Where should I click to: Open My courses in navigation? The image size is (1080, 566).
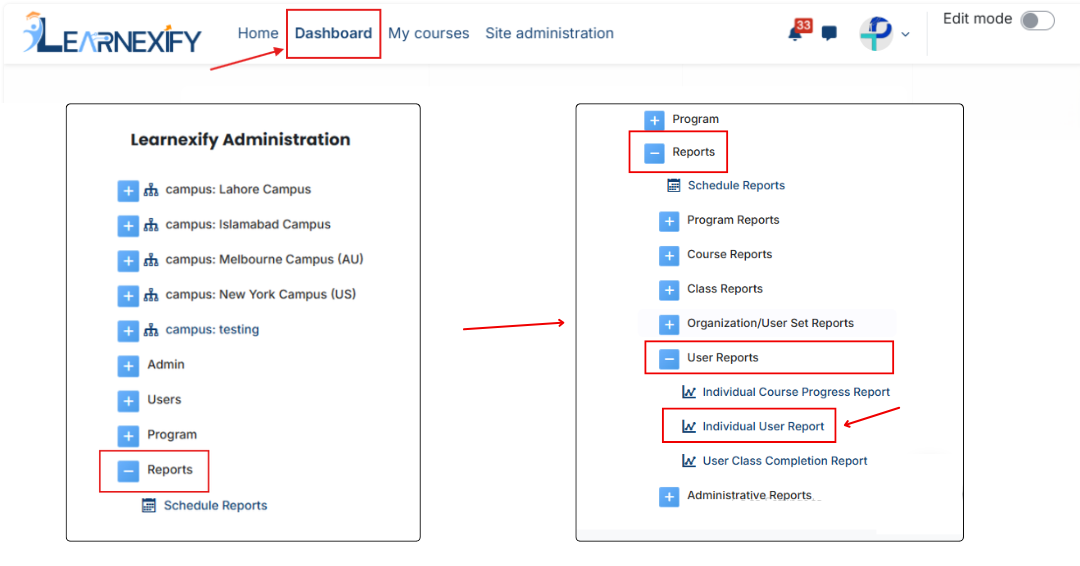pos(428,33)
